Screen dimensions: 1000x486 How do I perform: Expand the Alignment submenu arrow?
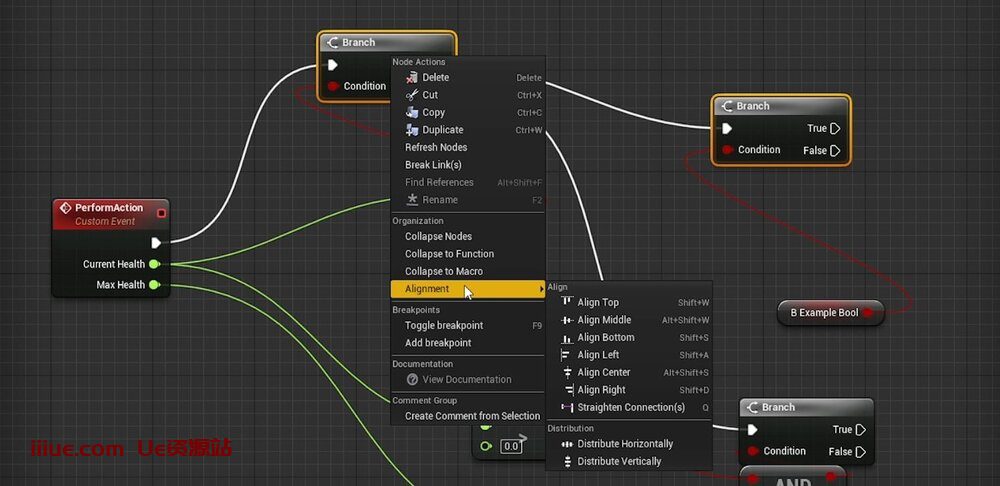coord(541,290)
